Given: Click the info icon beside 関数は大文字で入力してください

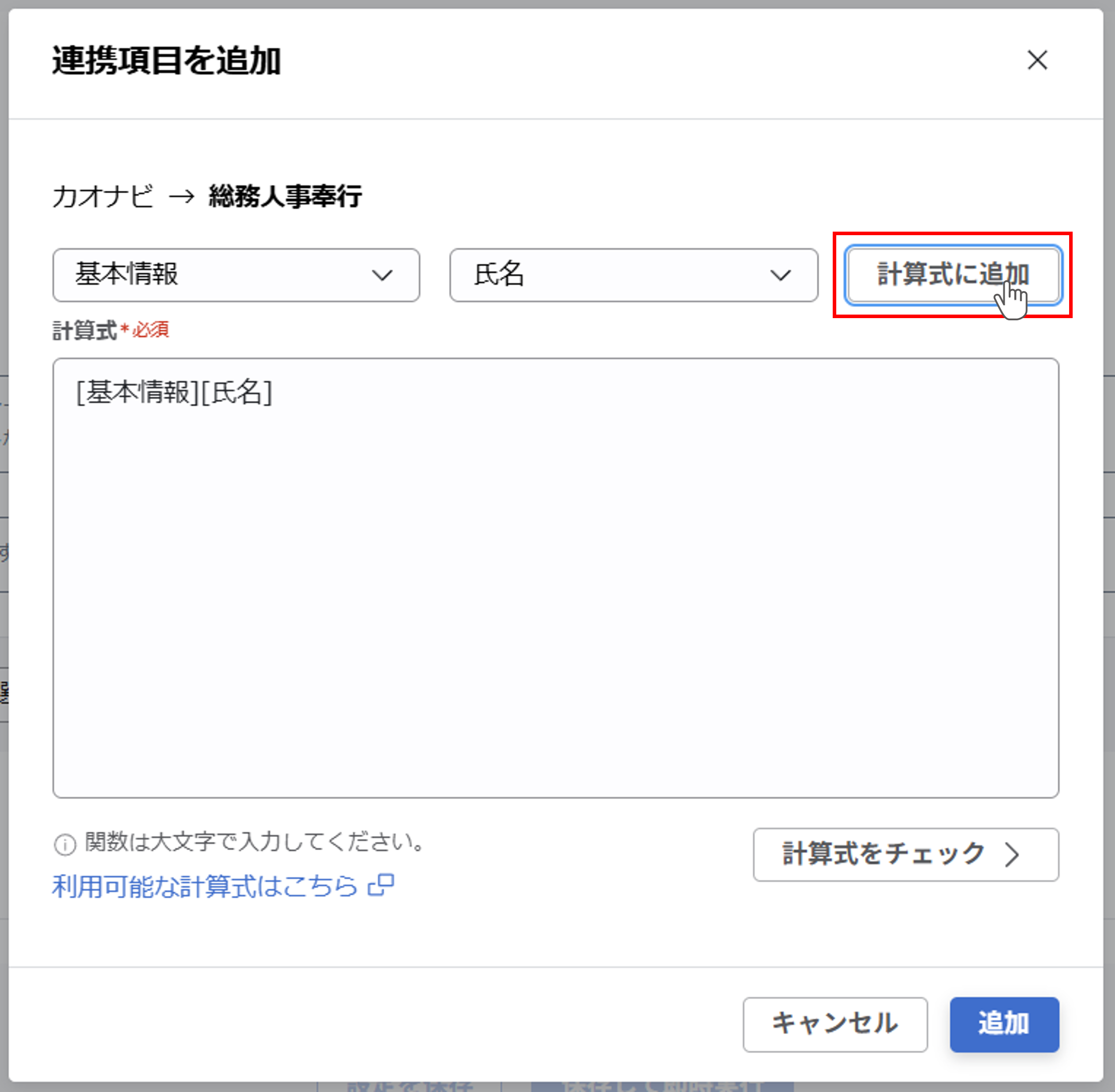Looking at the screenshot, I should click(x=65, y=844).
